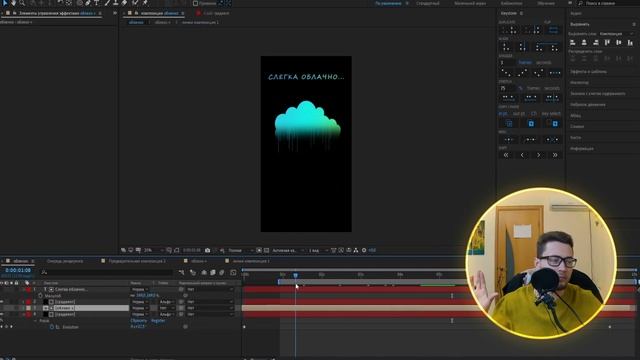Open Keystone panel menu icon
This screenshot has width=640, height=360.
tap(521, 13)
